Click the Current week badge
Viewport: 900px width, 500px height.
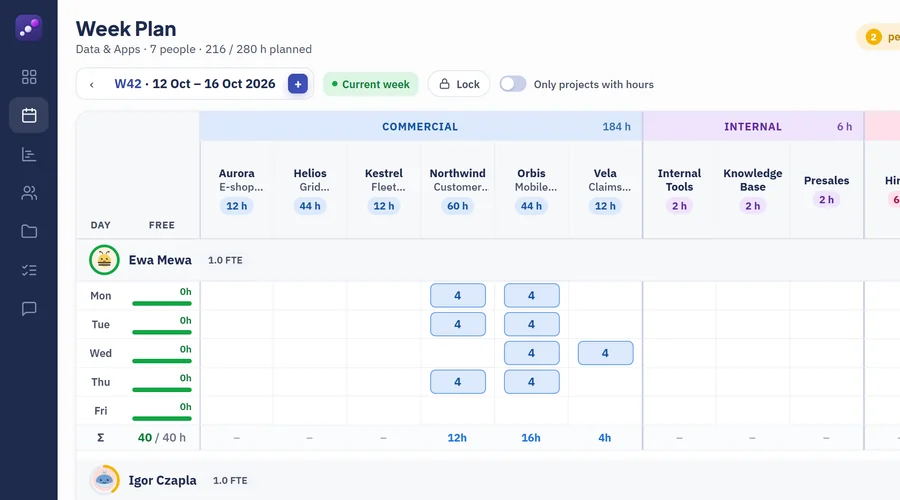(371, 84)
